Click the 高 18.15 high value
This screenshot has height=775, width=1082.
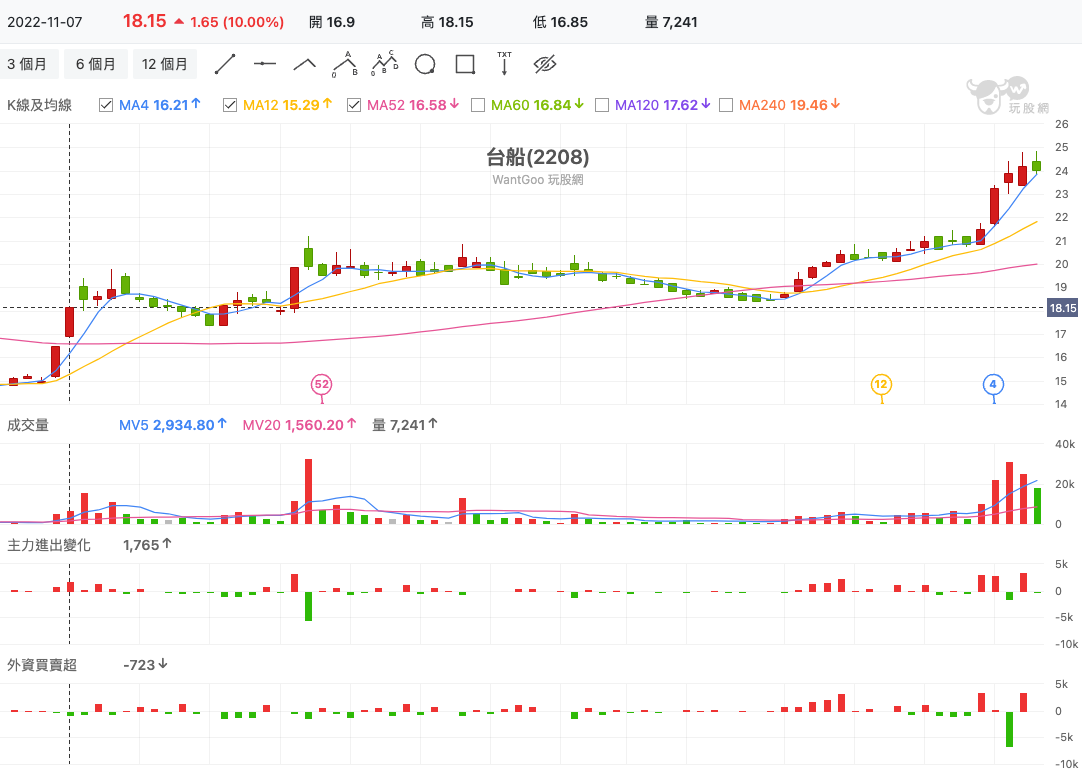[x=447, y=22]
